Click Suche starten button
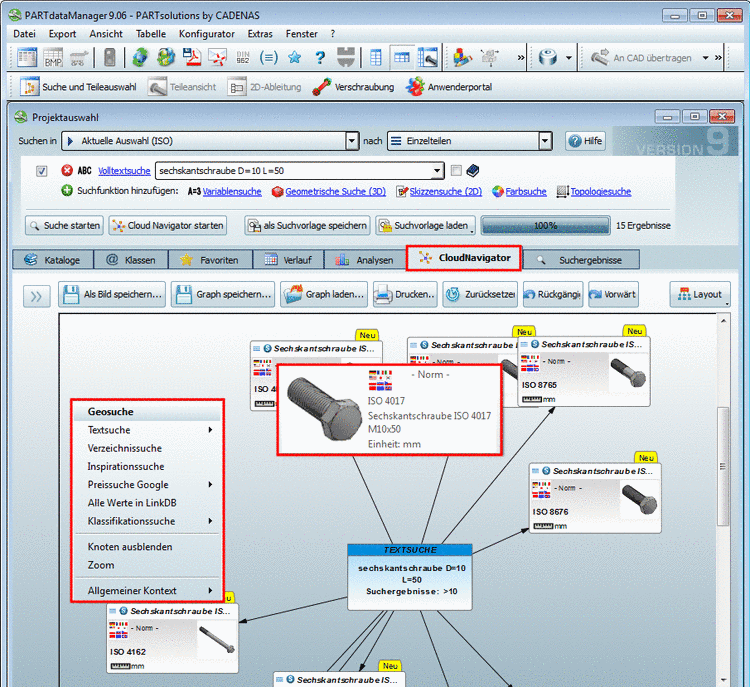This screenshot has height=687, width=750. (x=64, y=225)
